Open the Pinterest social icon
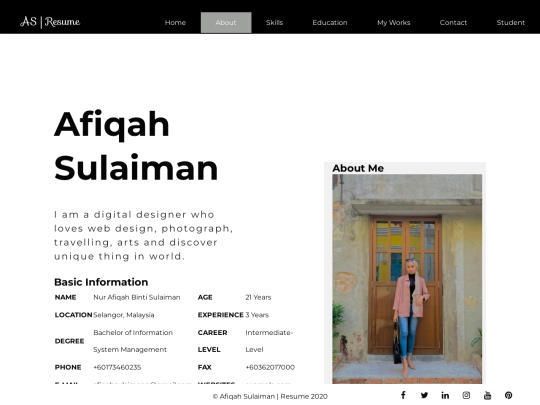Viewport: 540px width, 405px height. [x=508, y=395]
